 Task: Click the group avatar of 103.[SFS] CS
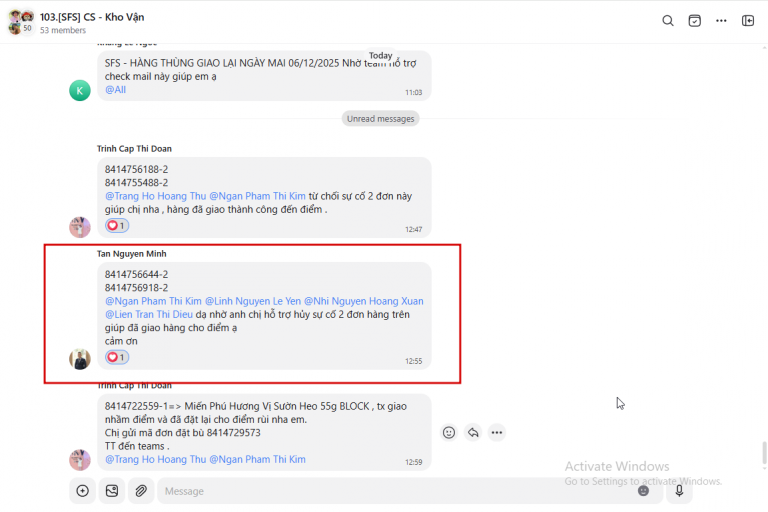pos(21,22)
